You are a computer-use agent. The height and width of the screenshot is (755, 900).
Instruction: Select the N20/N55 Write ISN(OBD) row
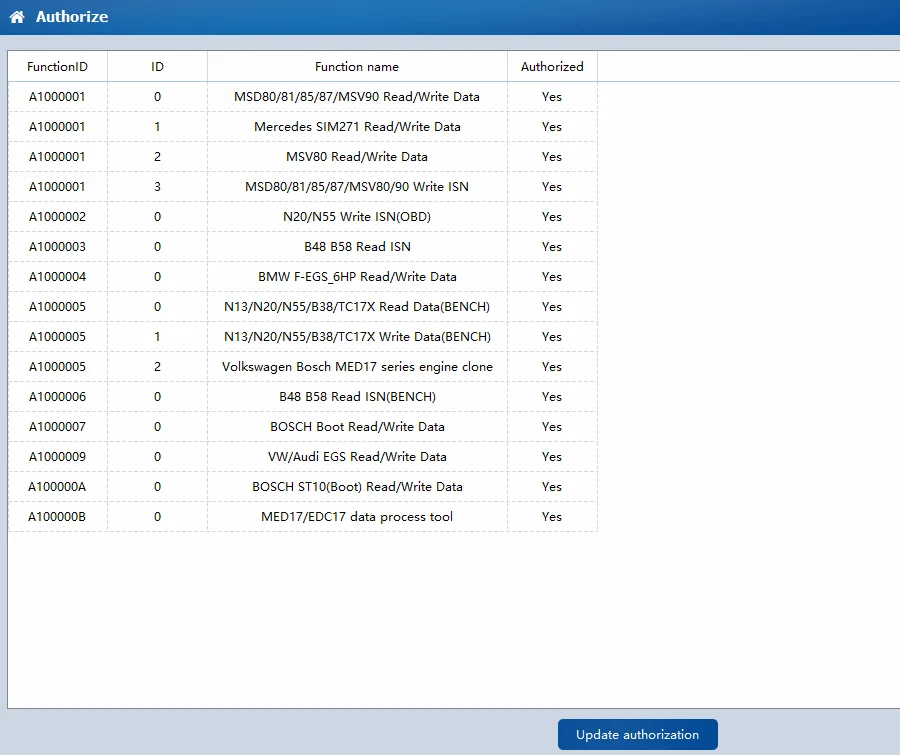pos(356,217)
